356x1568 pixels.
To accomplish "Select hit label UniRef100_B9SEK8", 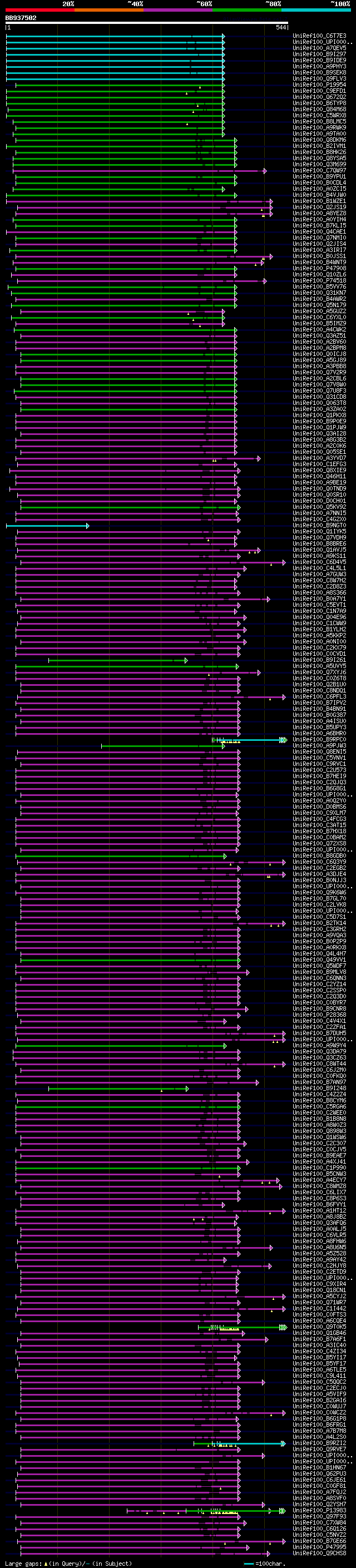I will (319, 72).
